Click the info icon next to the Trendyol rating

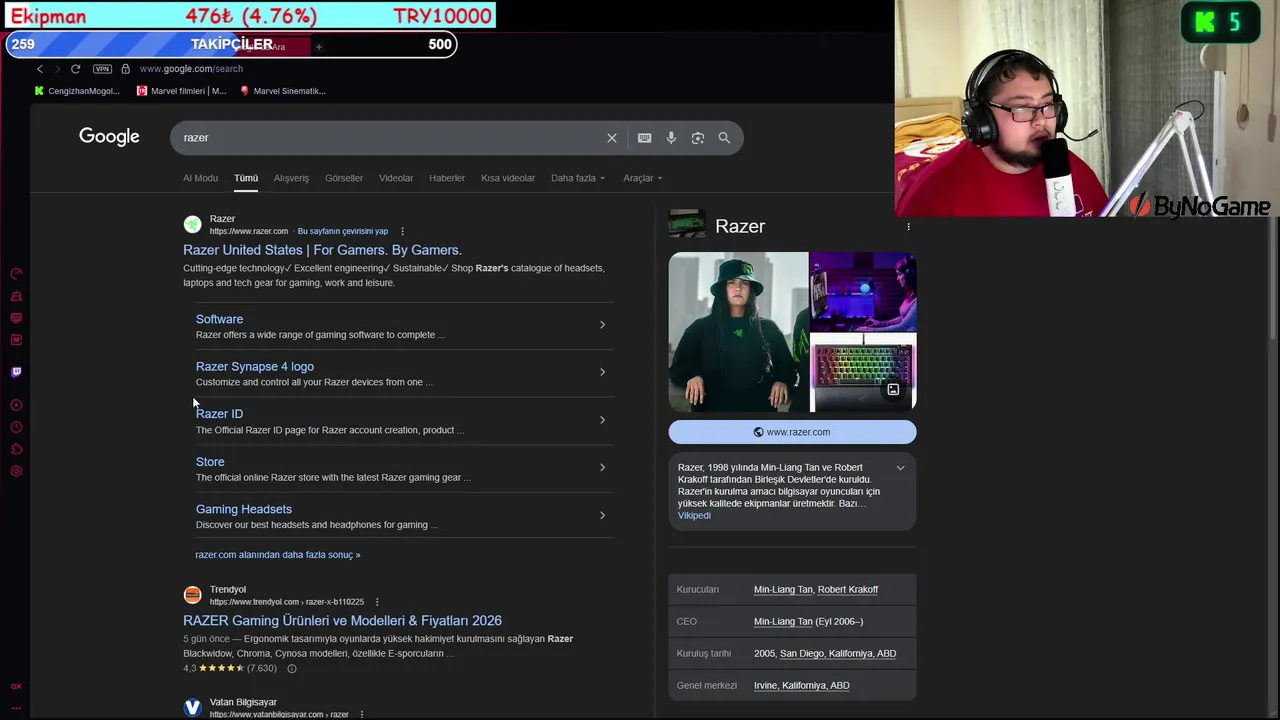pos(292,668)
